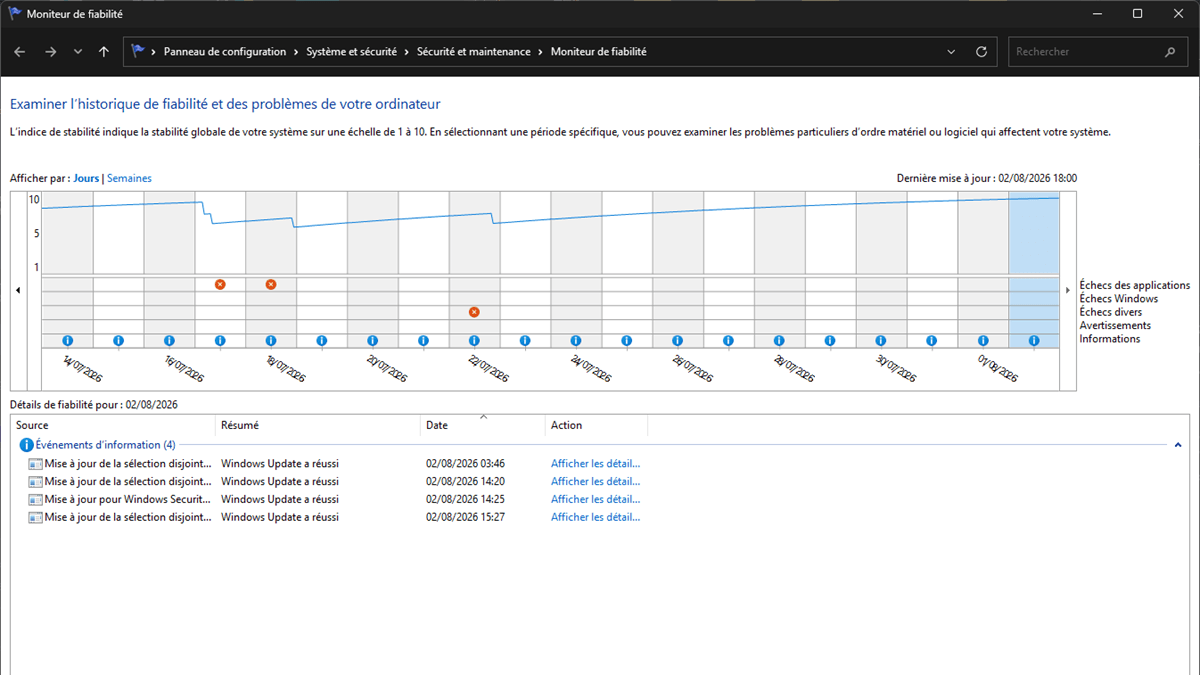The width and height of the screenshot is (1200, 675).
Task: Click the information icon for 18/07/2026
Action: [271, 341]
